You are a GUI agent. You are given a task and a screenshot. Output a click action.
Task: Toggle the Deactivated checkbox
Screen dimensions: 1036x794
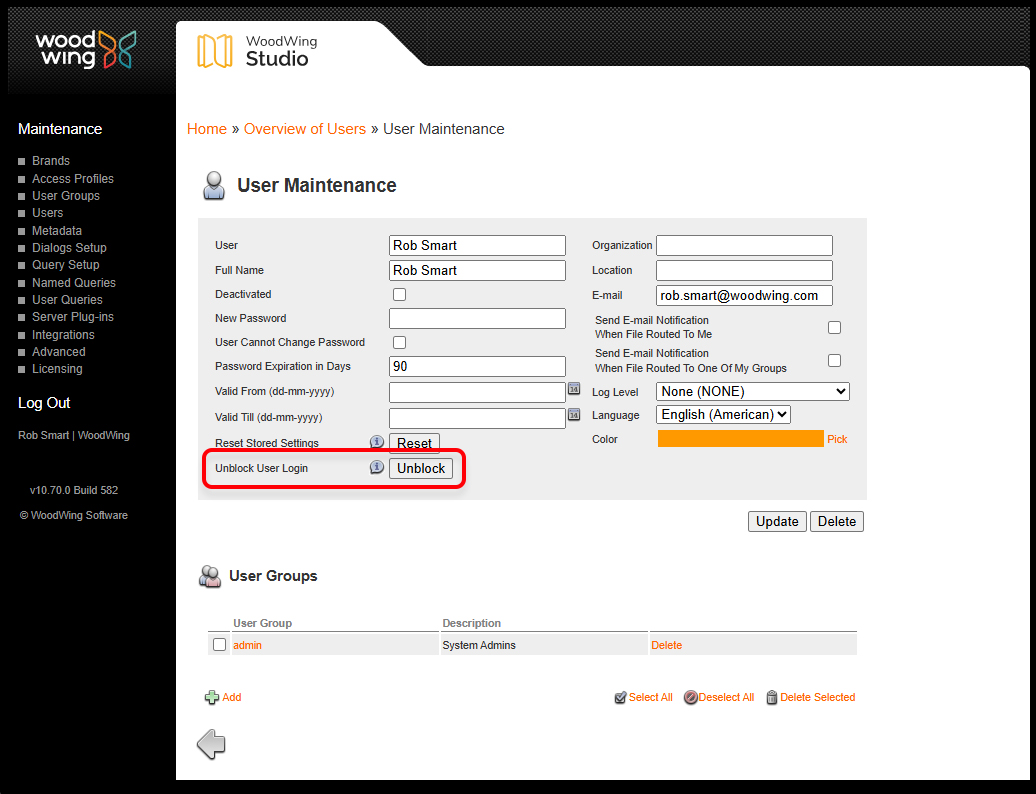tap(399, 295)
